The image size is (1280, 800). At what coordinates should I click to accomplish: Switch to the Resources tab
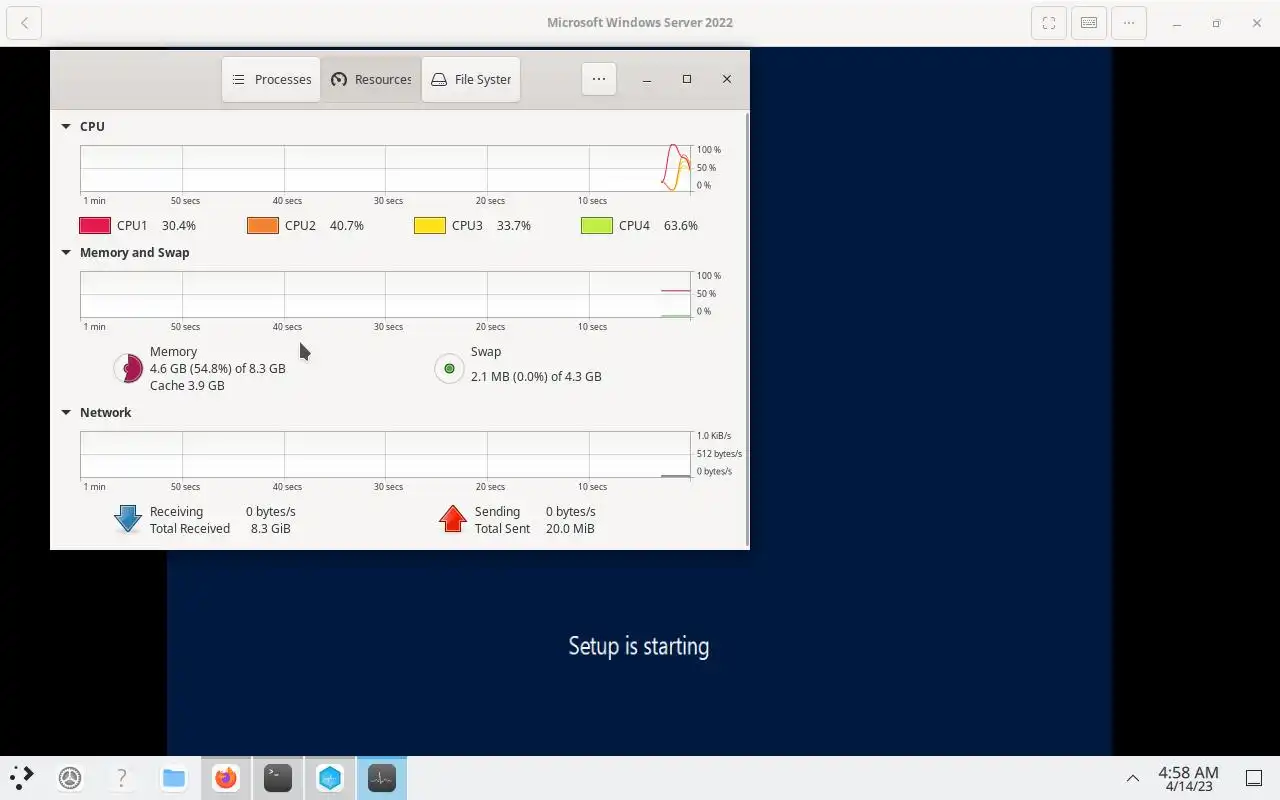click(370, 79)
